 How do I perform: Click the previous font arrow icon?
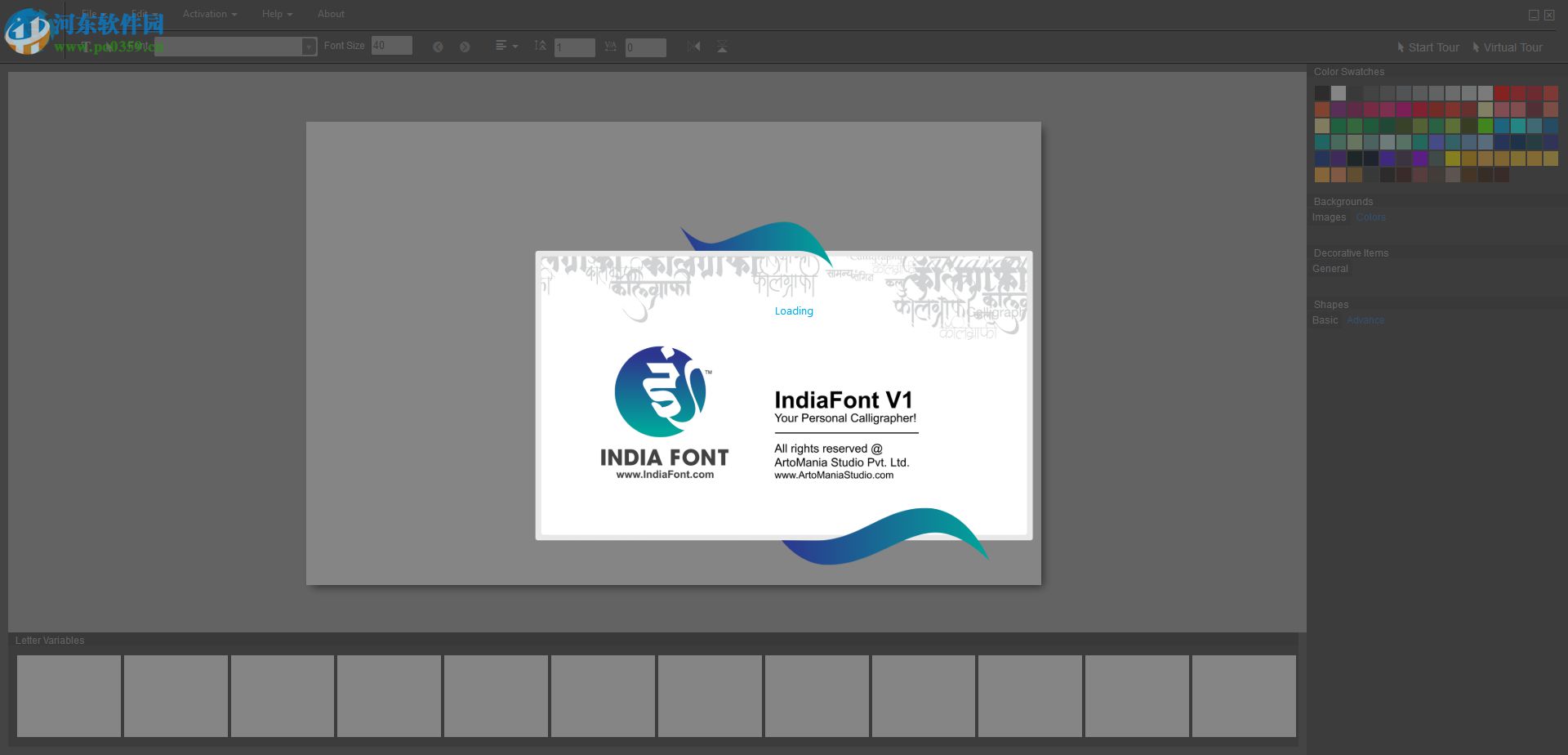(438, 47)
